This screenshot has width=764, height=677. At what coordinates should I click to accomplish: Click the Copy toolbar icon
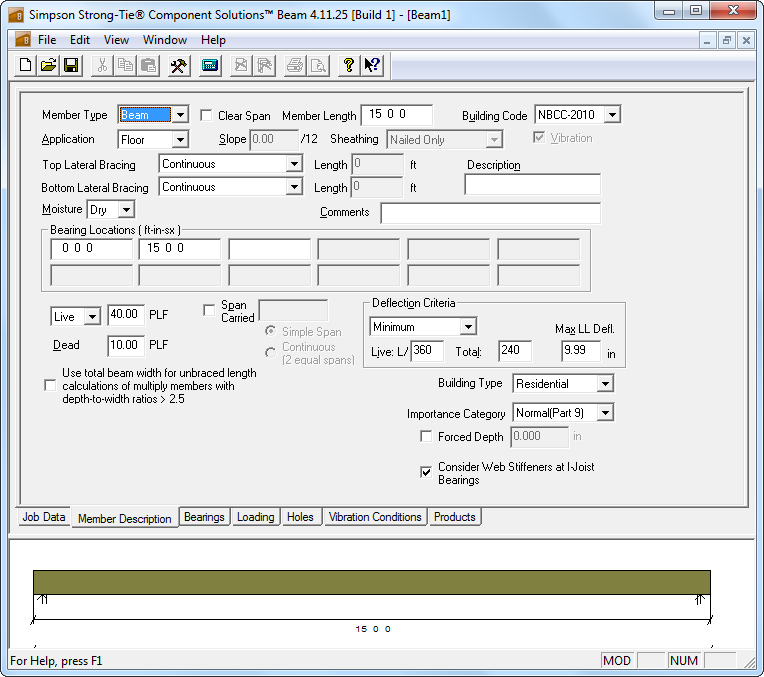point(125,65)
